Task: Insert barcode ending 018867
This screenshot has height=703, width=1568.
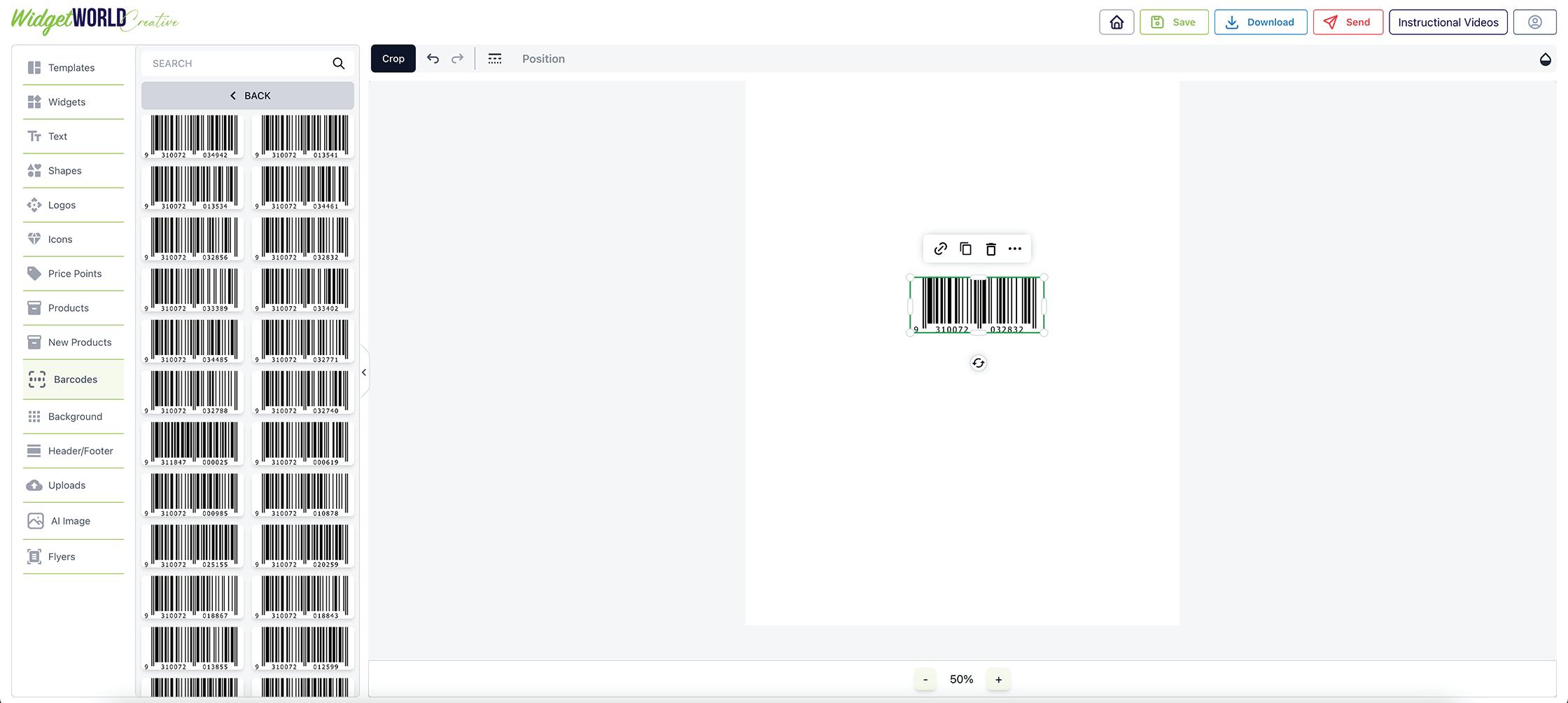Action: [x=193, y=597]
